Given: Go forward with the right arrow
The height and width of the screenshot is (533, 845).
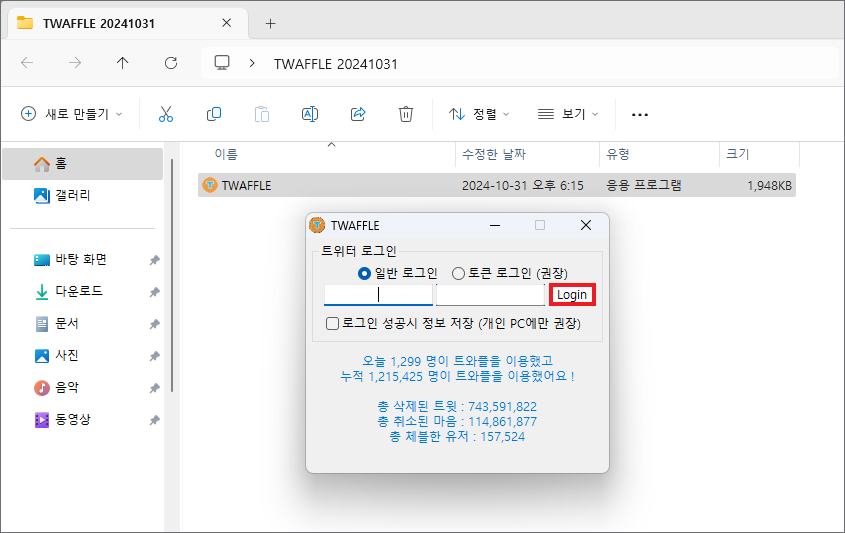Looking at the screenshot, I should pos(75,63).
